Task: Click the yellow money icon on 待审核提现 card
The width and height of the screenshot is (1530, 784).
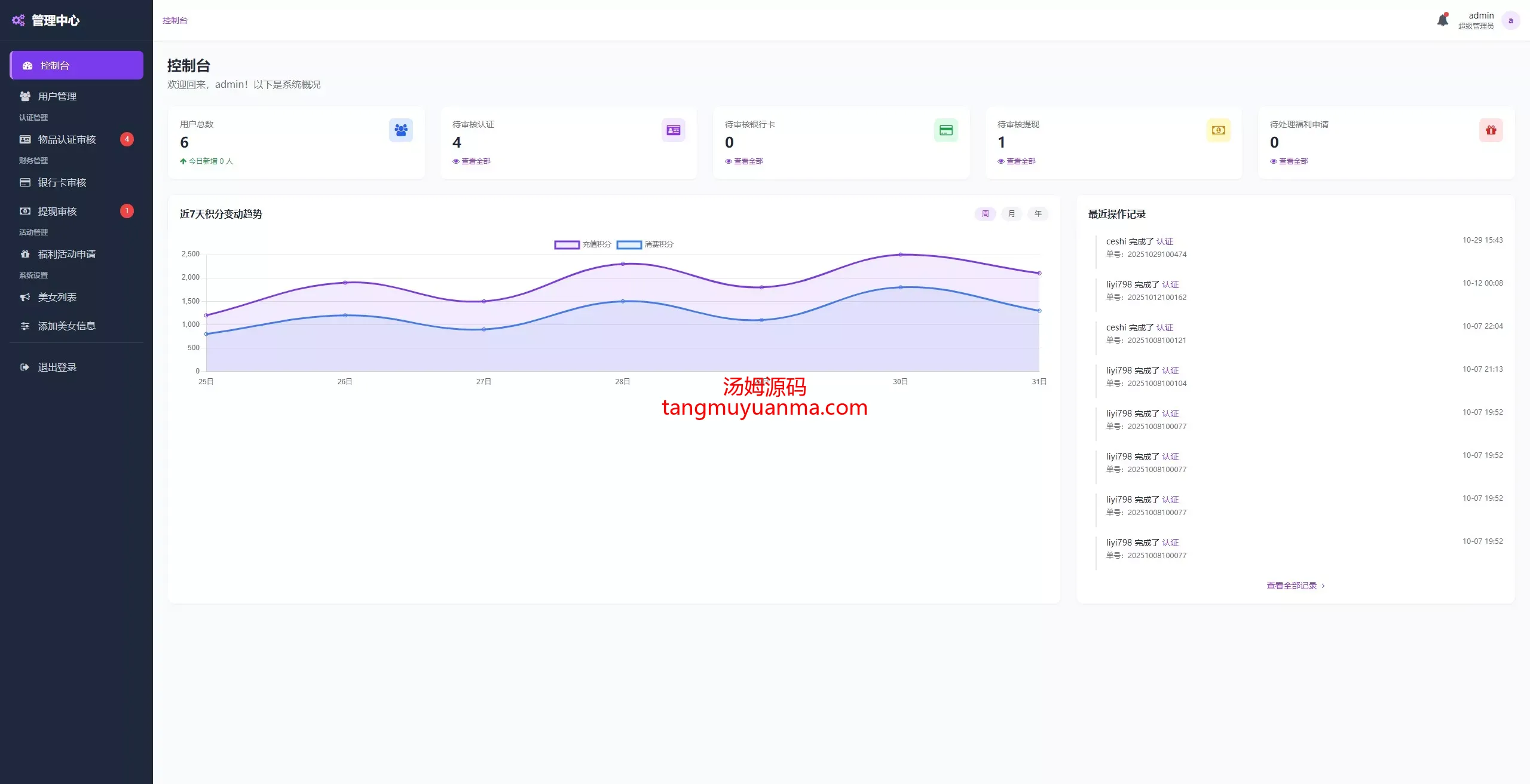Action: pyautogui.click(x=1218, y=130)
